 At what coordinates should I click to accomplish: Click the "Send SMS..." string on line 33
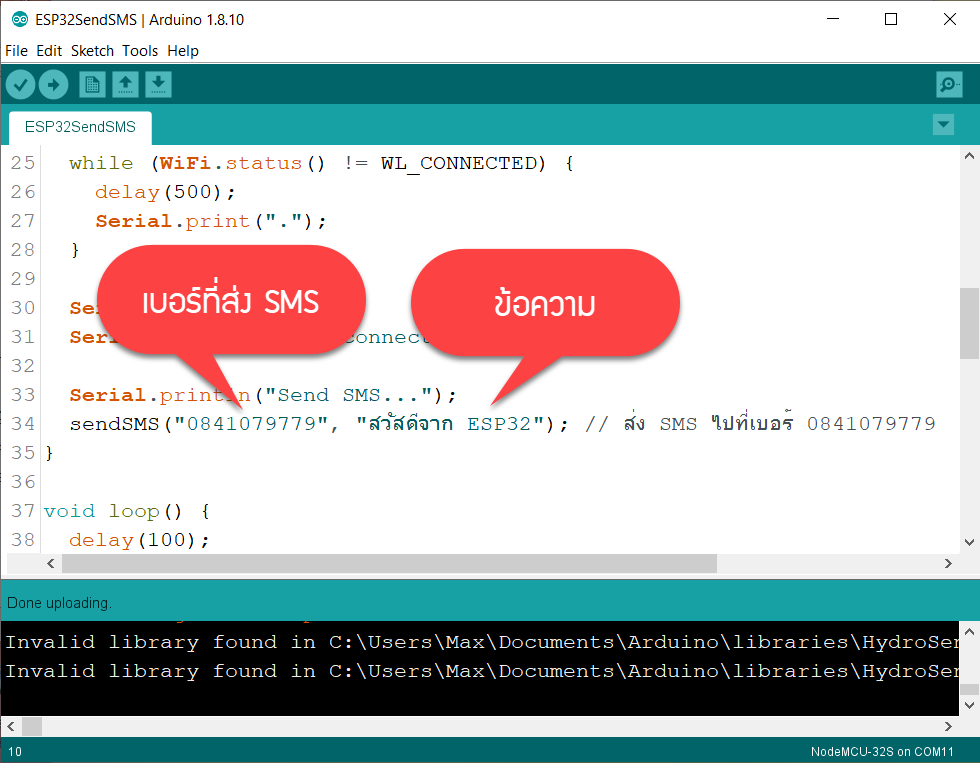(348, 395)
